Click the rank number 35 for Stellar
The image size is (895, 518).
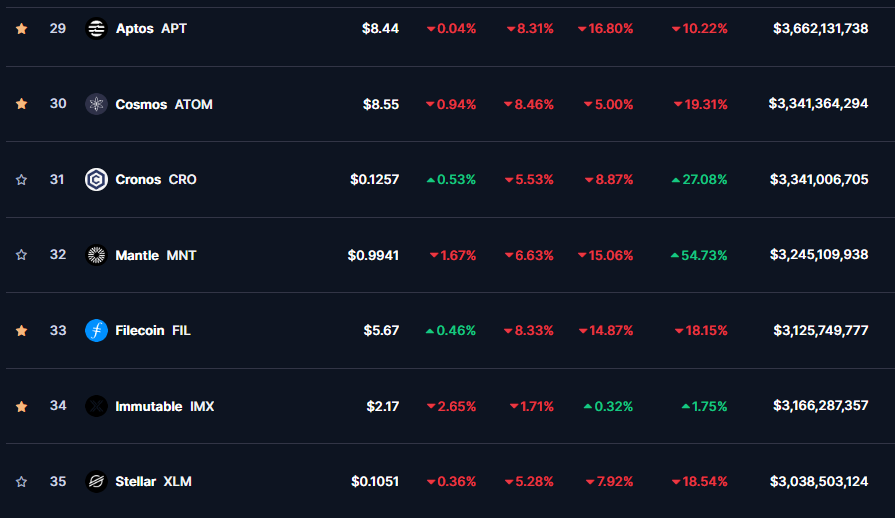tap(58, 482)
